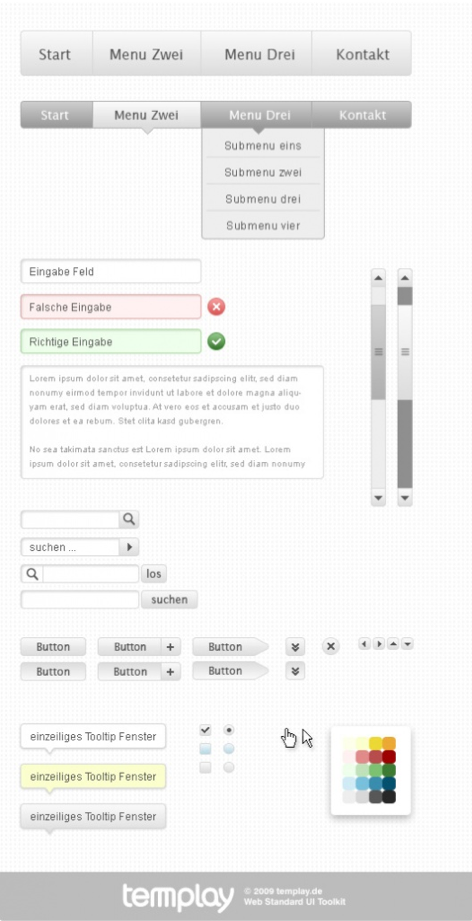Image resolution: width=472 pixels, height=921 pixels.
Task: Click the 'suchen' button
Action: click(169, 600)
